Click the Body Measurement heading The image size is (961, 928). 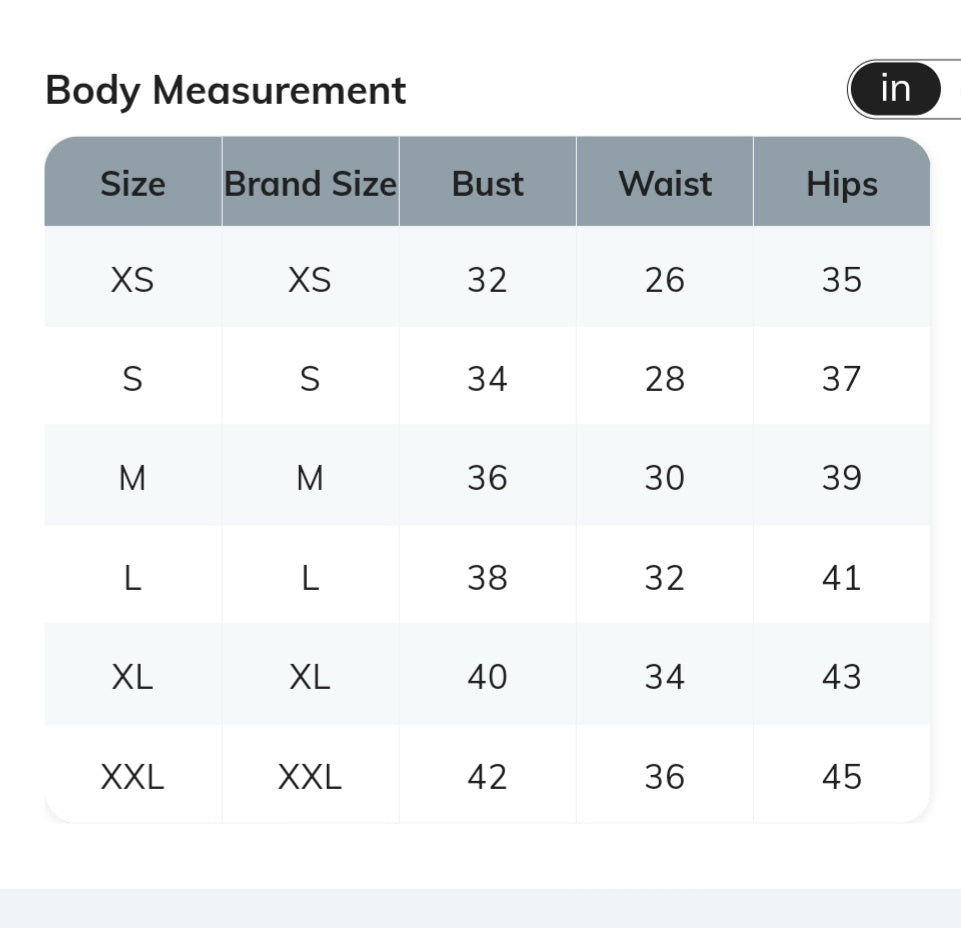pyautogui.click(x=226, y=91)
